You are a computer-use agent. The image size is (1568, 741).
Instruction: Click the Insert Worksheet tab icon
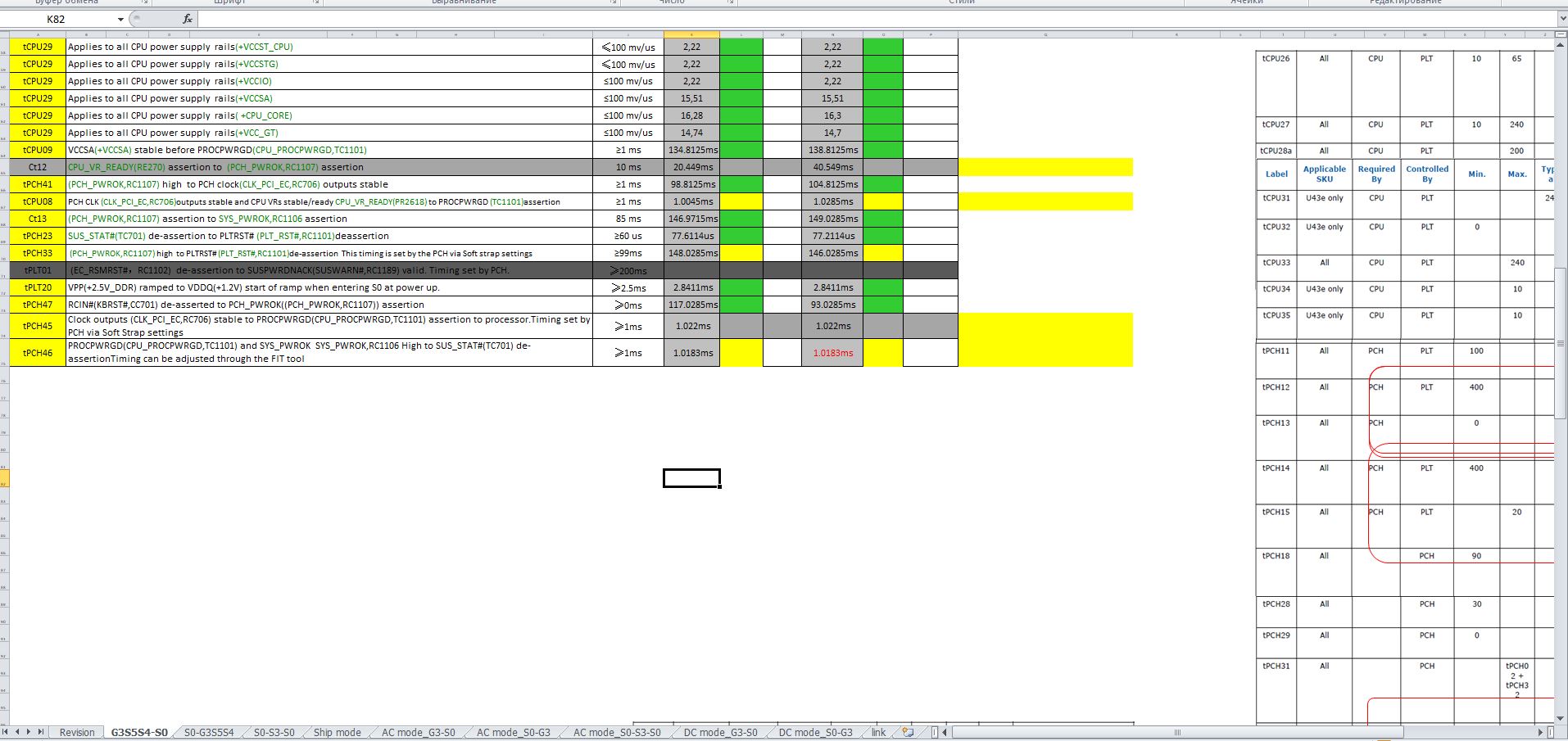pos(908,732)
